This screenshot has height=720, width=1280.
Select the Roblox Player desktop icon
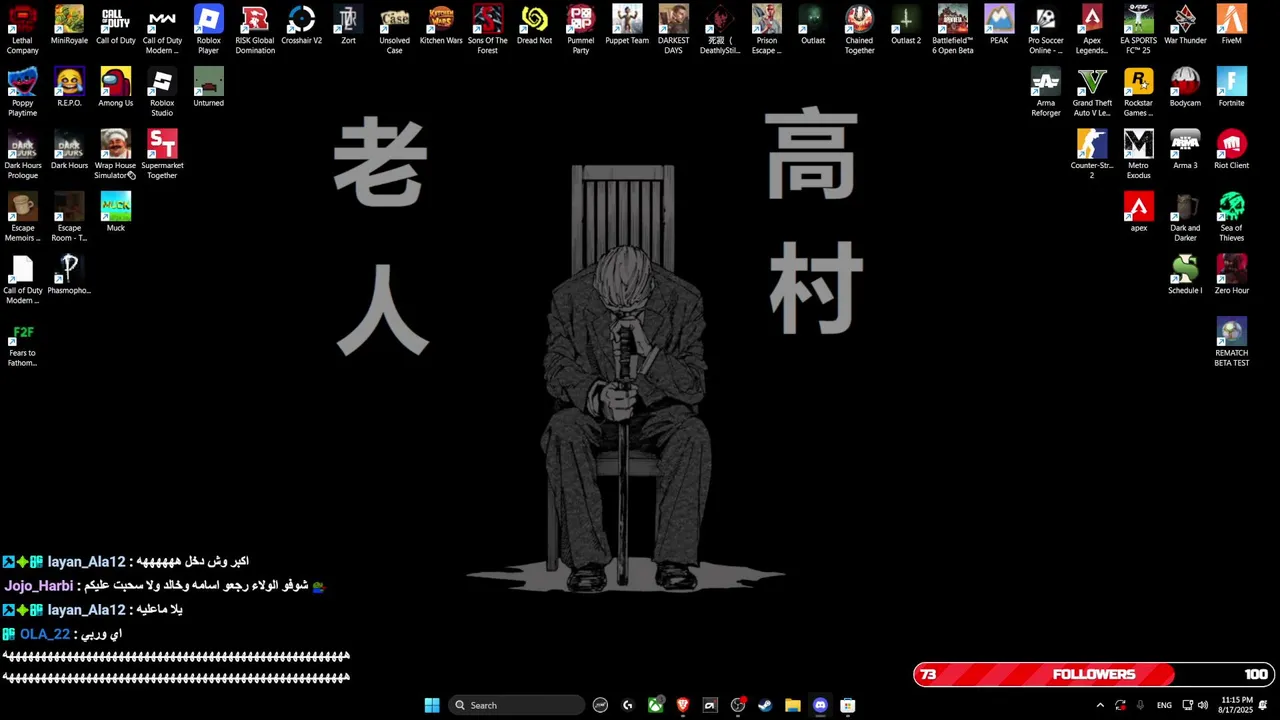point(208,30)
